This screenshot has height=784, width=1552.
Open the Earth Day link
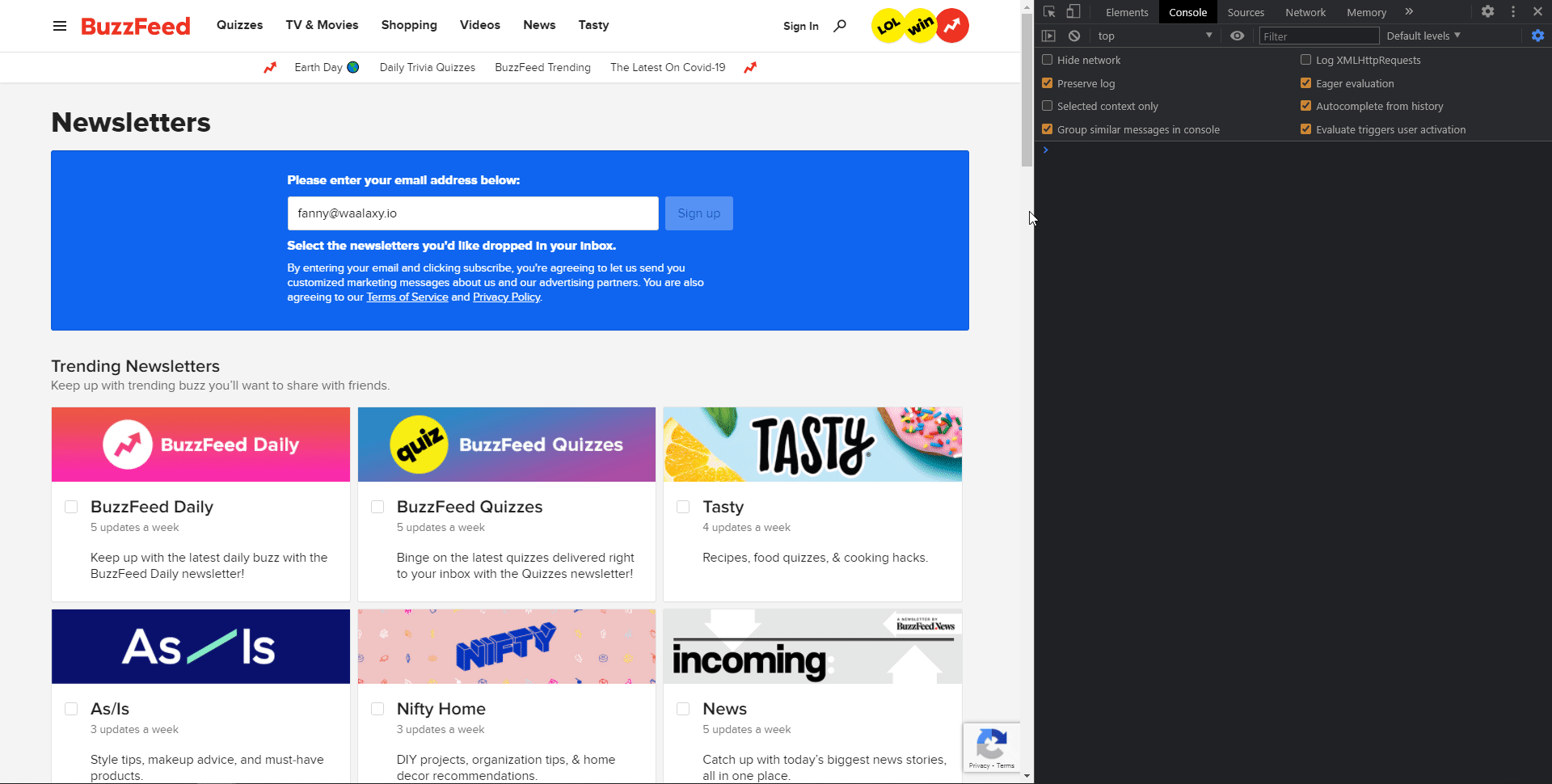[x=327, y=68]
